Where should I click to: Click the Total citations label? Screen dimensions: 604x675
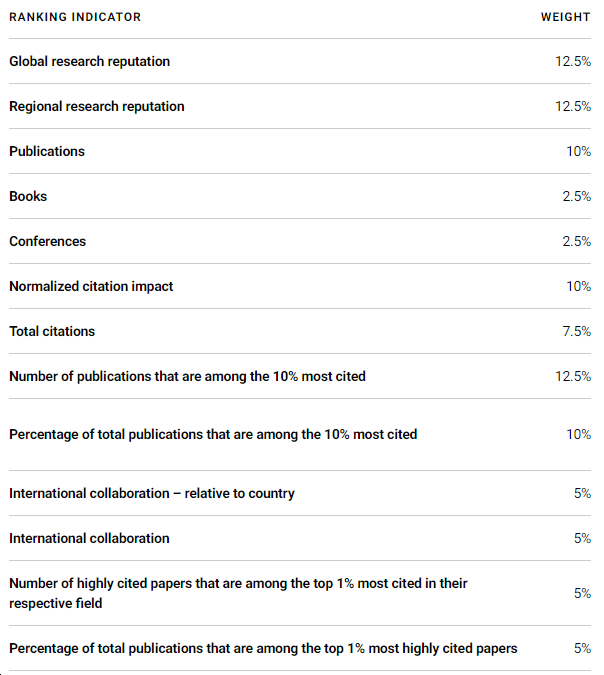tap(52, 331)
